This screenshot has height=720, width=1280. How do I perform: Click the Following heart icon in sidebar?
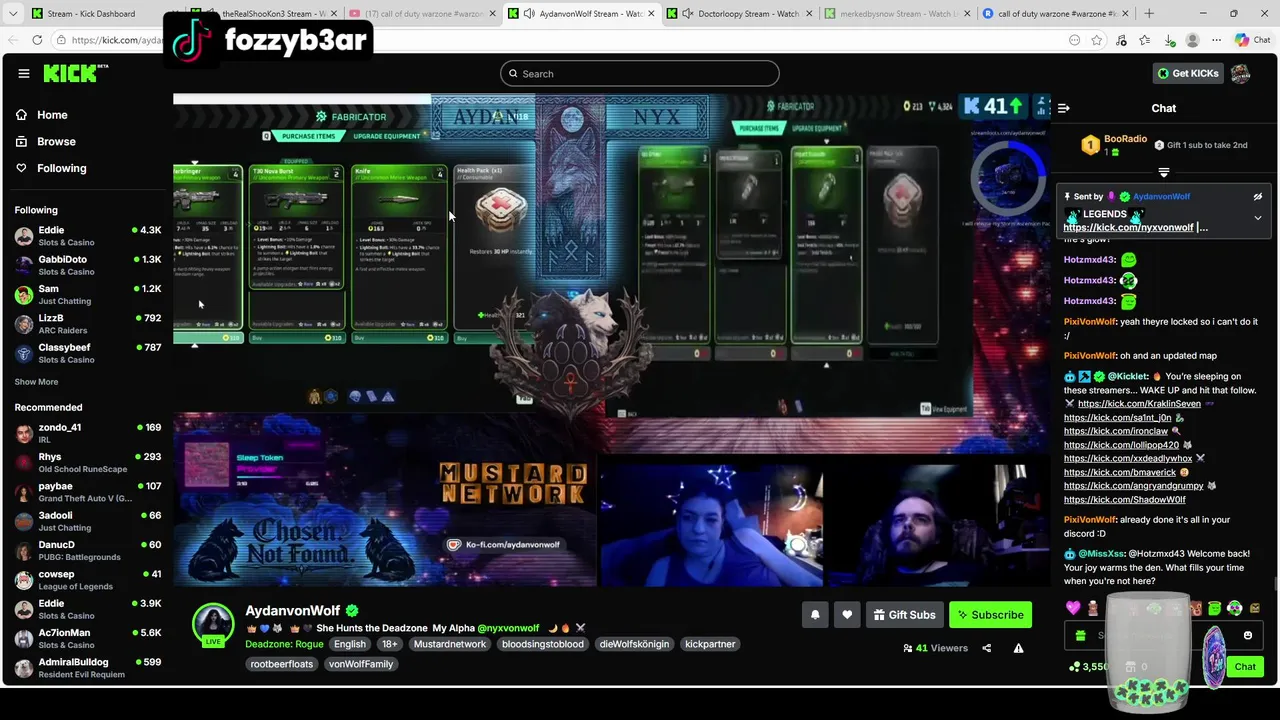[x=21, y=168]
